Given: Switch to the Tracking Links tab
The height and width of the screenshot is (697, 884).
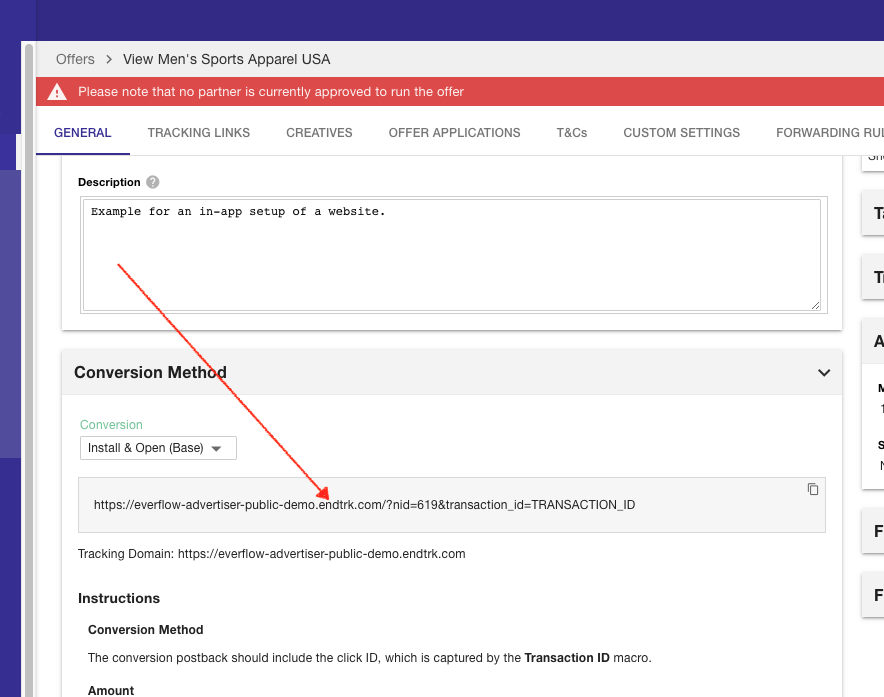Looking at the screenshot, I should click(x=198, y=133).
